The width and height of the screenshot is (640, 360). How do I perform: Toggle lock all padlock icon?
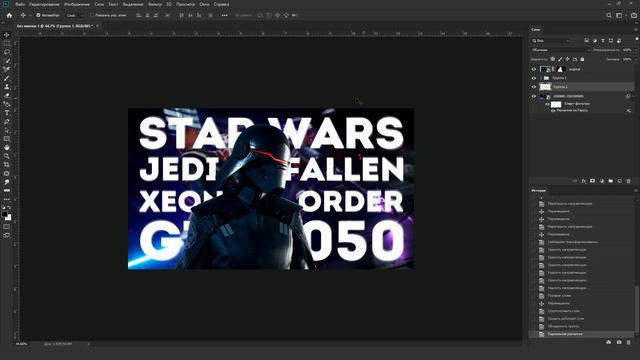pos(582,59)
